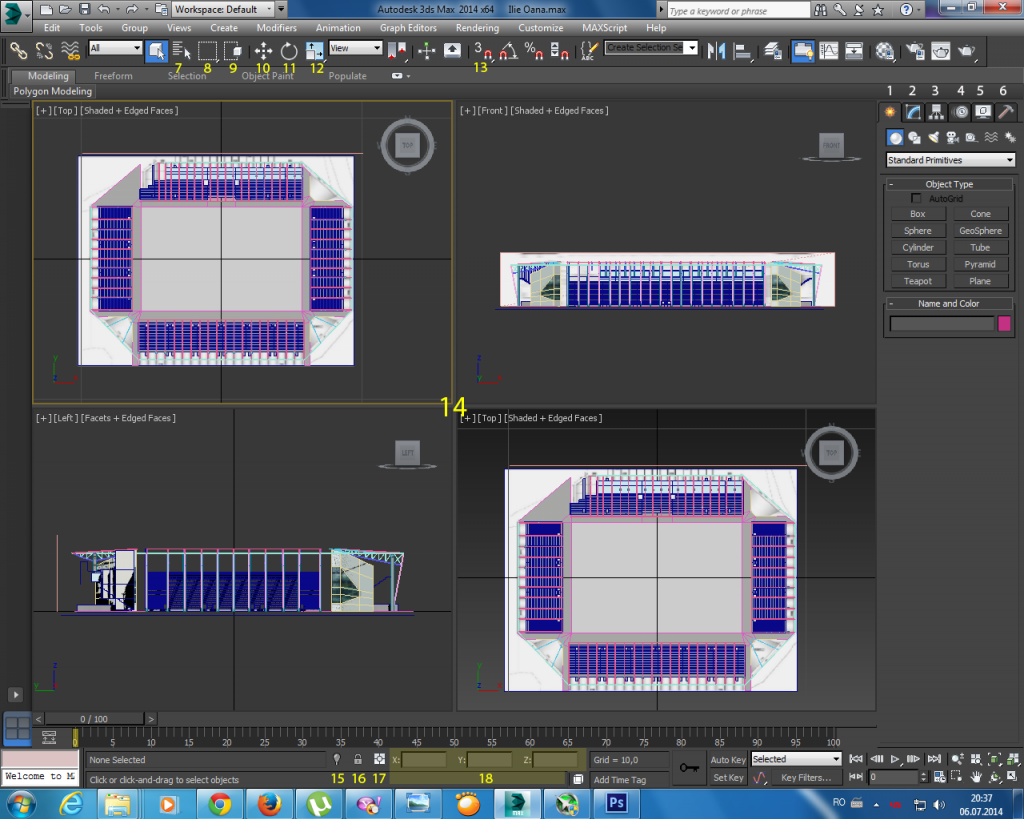Open the Rendered Frame Window
1024x819 pixels.
940,50
